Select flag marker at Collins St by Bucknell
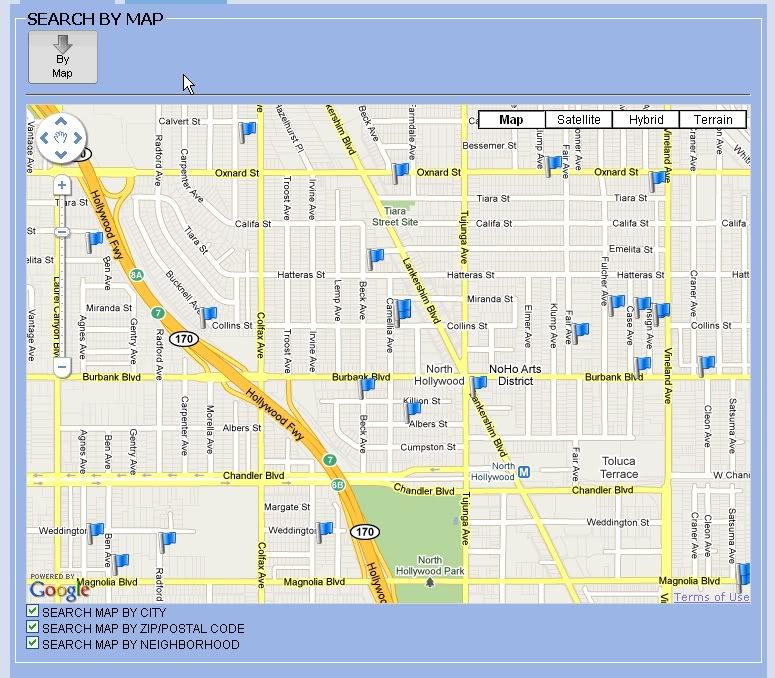The height and width of the screenshot is (678, 775). click(208, 316)
